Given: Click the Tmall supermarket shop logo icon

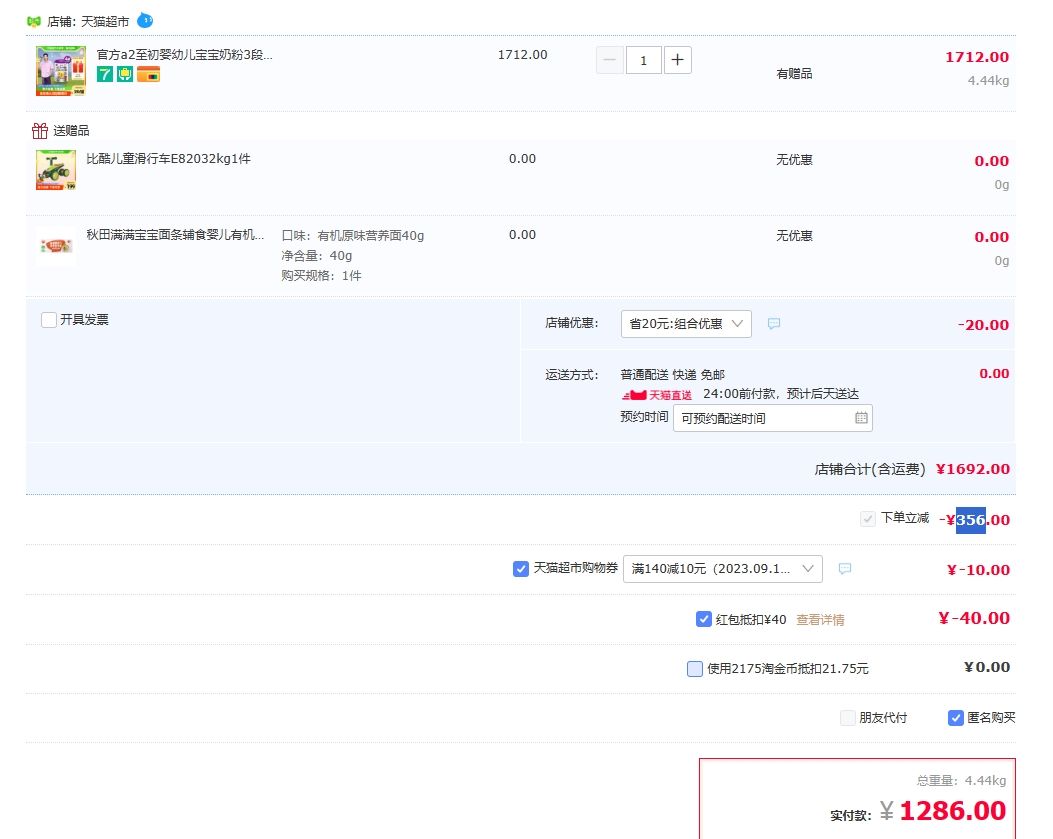Looking at the screenshot, I should pos(34,21).
